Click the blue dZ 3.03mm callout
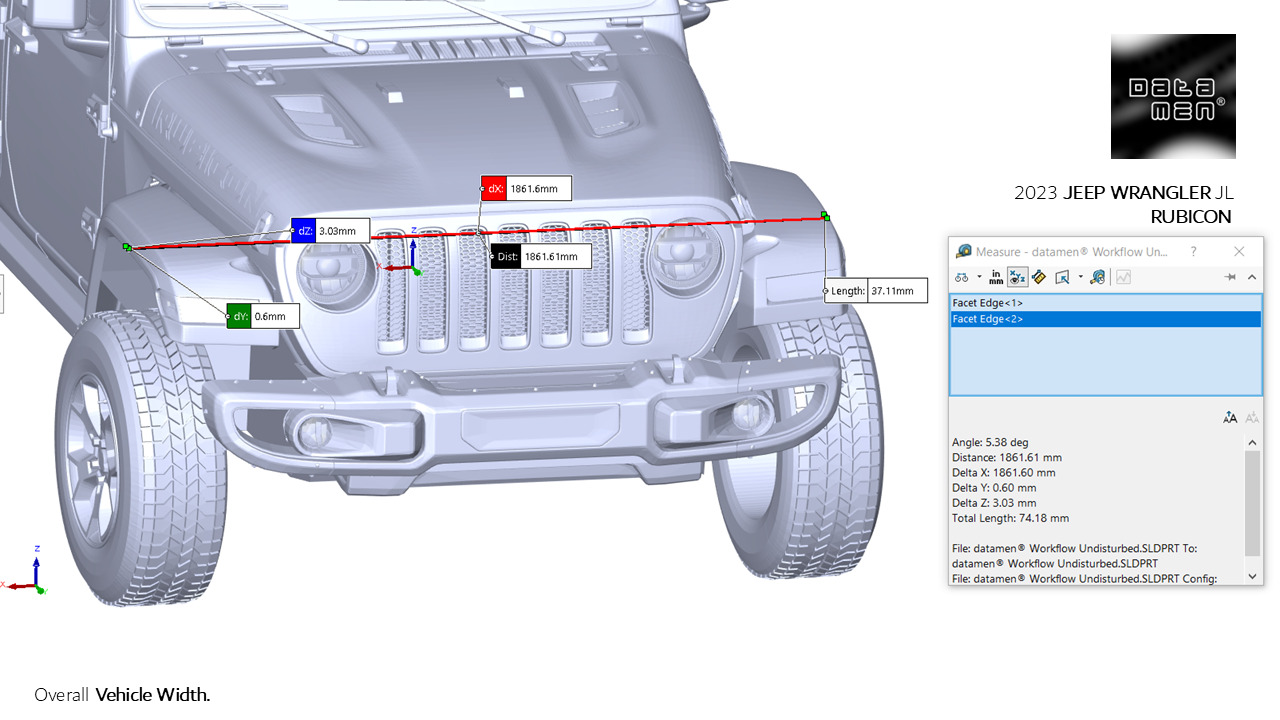 [x=330, y=231]
